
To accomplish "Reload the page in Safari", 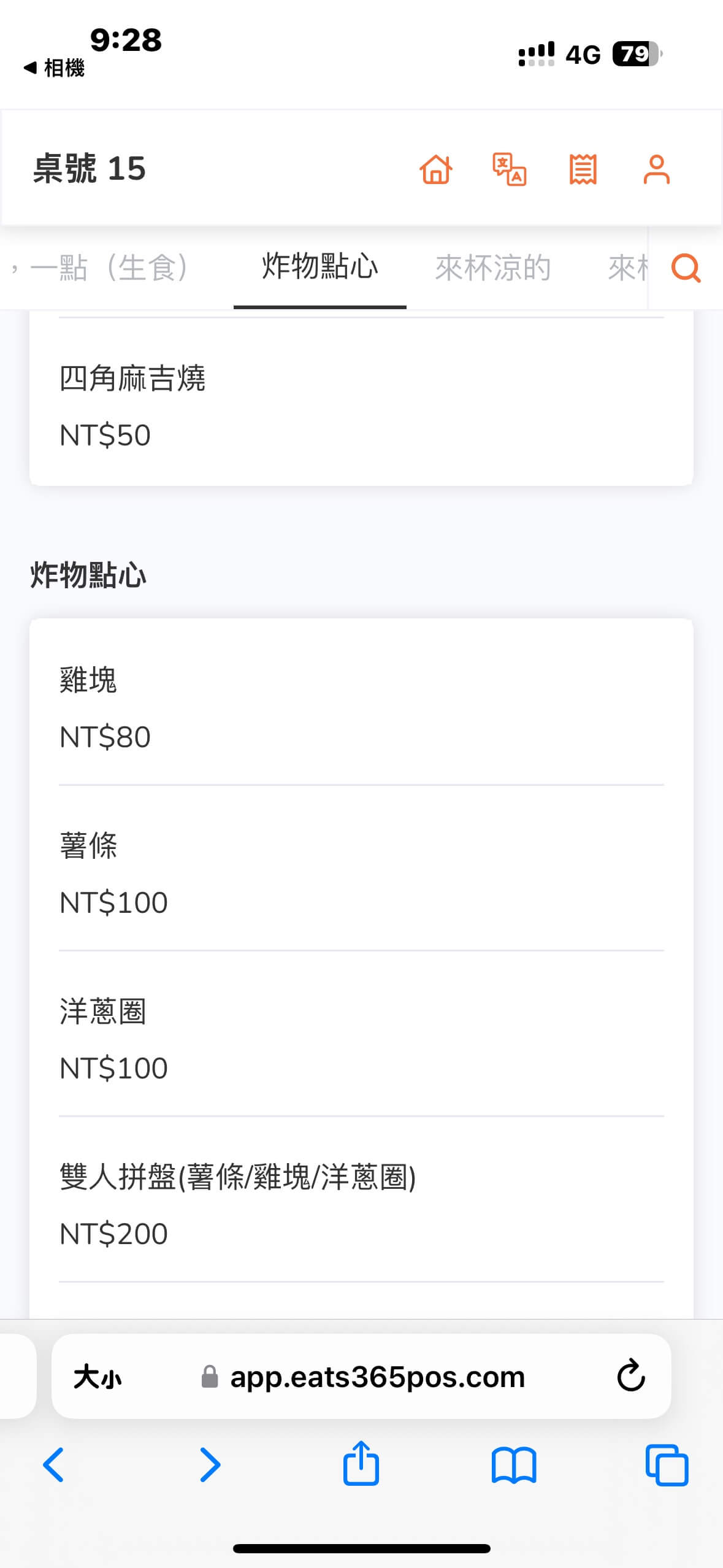I will click(630, 1376).
